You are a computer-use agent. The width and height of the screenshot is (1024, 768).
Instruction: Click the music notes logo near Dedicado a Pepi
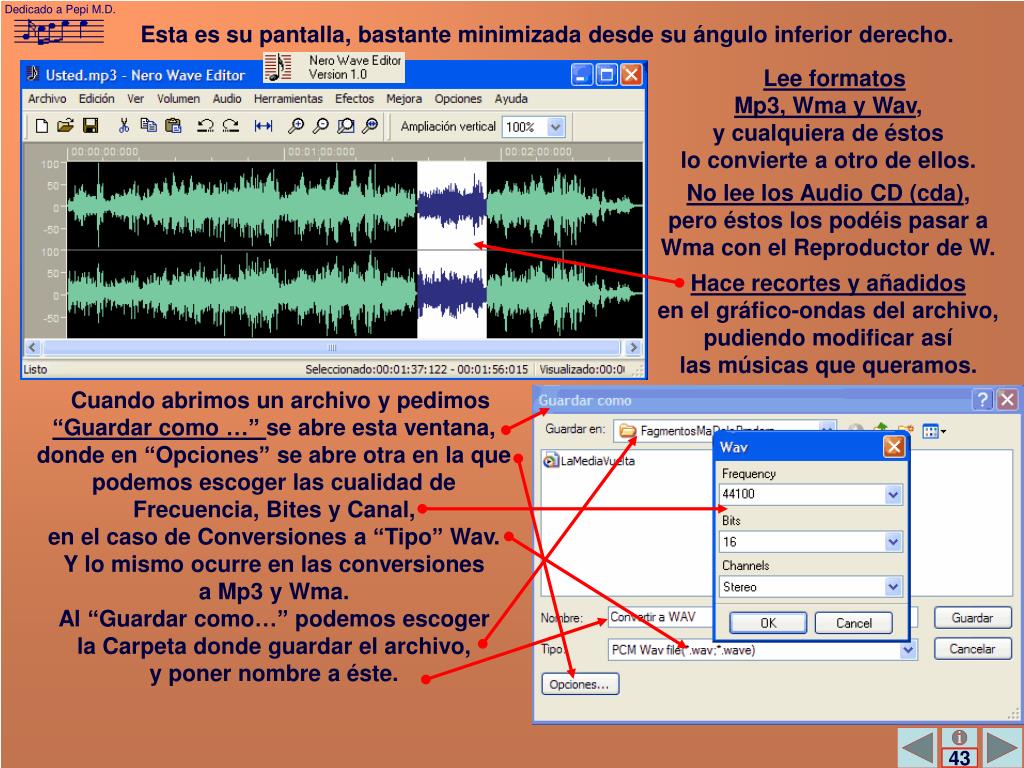(59, 31)
